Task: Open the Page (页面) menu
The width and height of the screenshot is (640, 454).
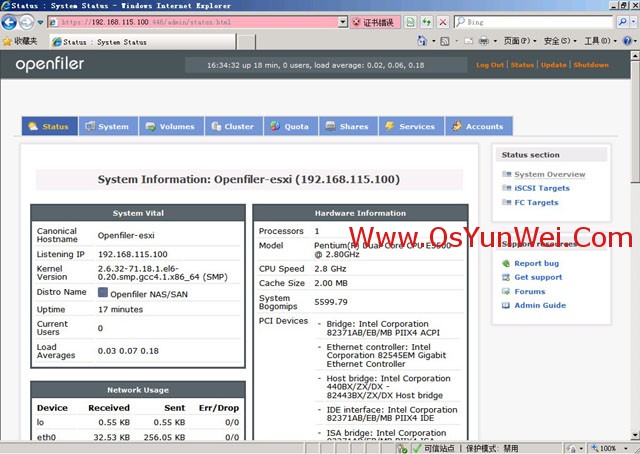Action: (520, 41)
